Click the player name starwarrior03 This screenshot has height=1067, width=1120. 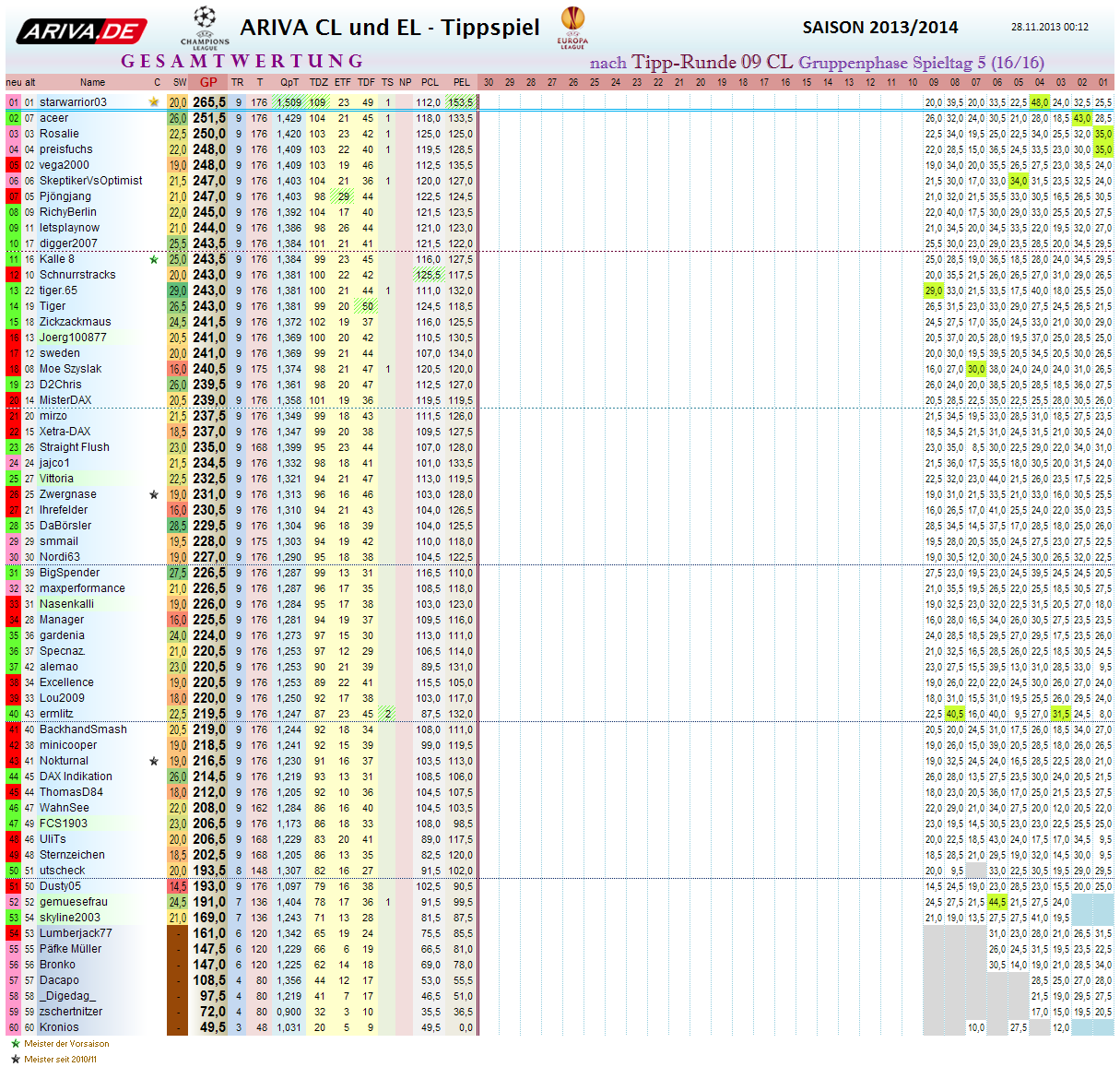[x=73, y=102]
